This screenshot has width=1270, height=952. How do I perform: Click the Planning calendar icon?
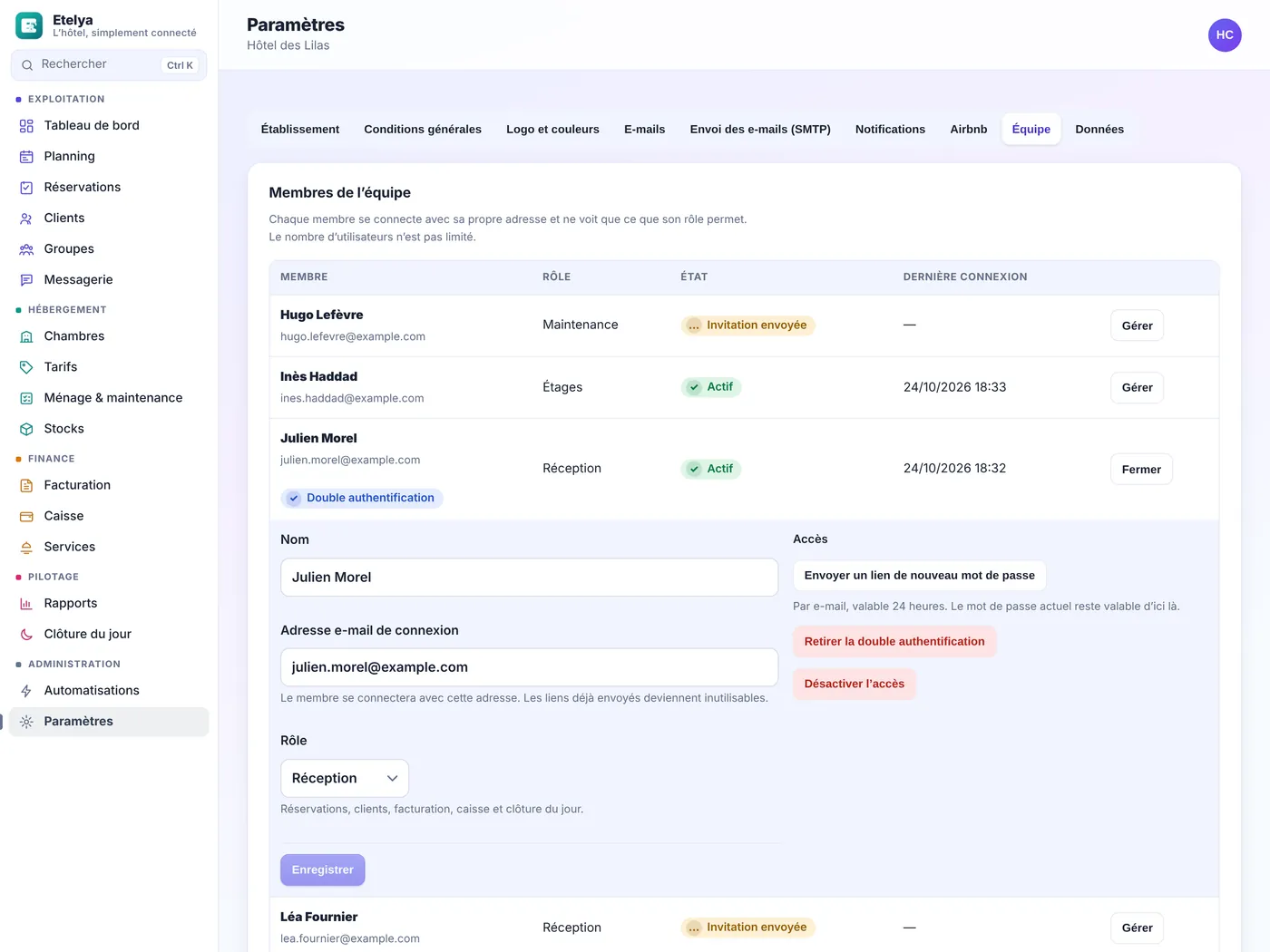pos(26,157)
